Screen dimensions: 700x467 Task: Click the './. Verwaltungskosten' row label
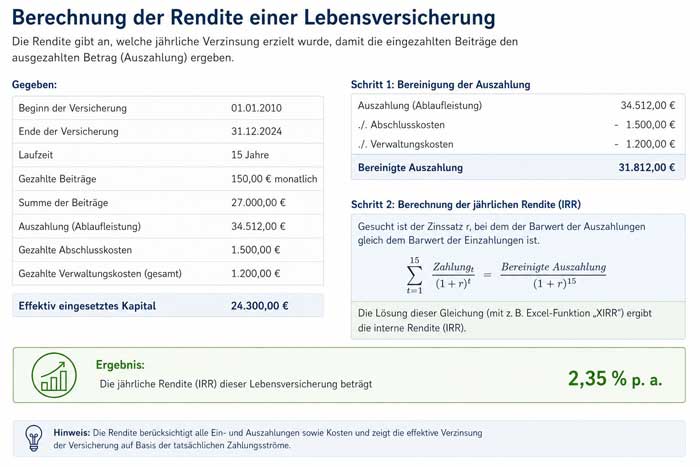405,144
